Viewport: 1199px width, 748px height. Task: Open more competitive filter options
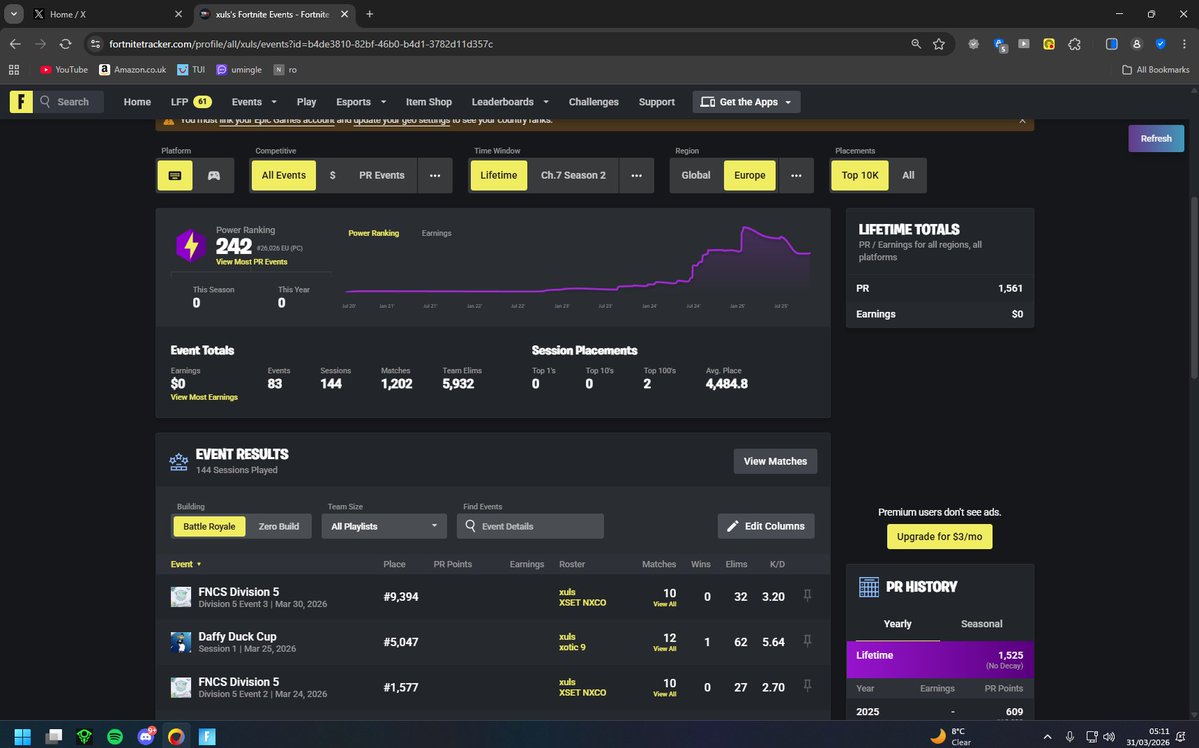[435, 175]
